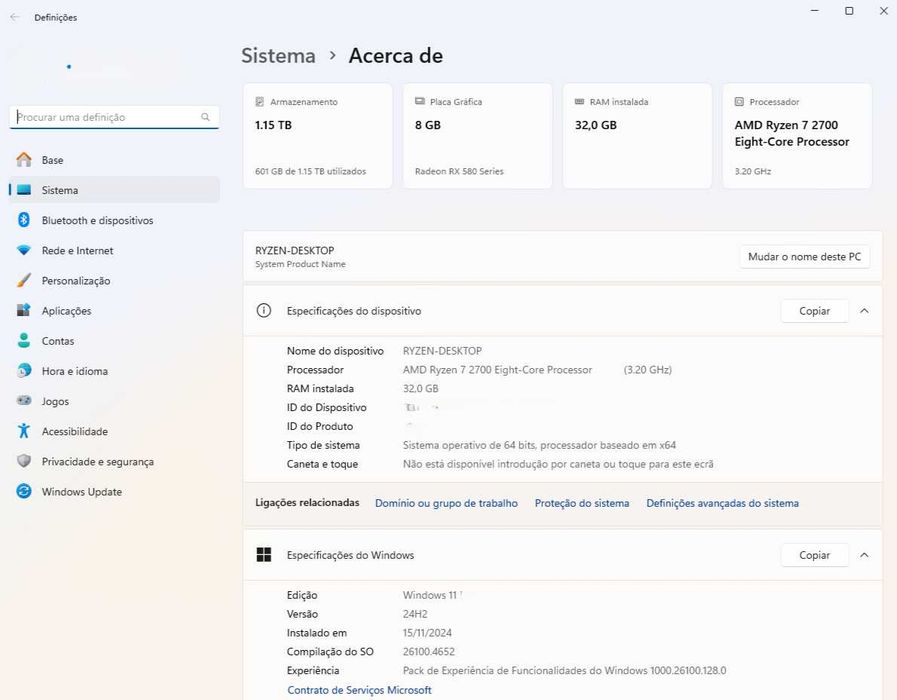Click the RAM instalada 32,0 GB card
Image resolution: width=897 pixels, height=700 pixels.
[x=637, y=136]
